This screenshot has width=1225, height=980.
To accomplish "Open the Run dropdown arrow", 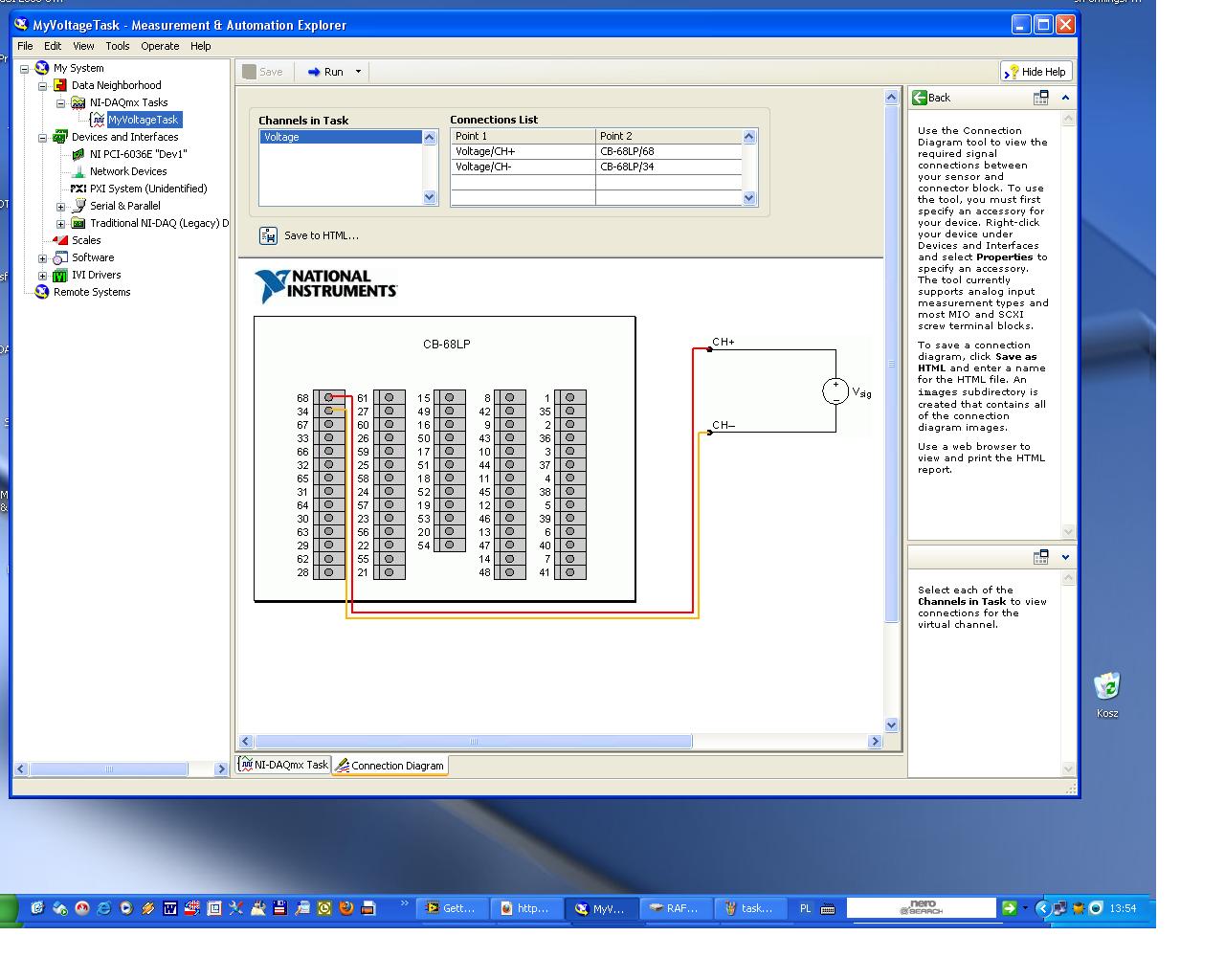I will [x=359, y=72].
